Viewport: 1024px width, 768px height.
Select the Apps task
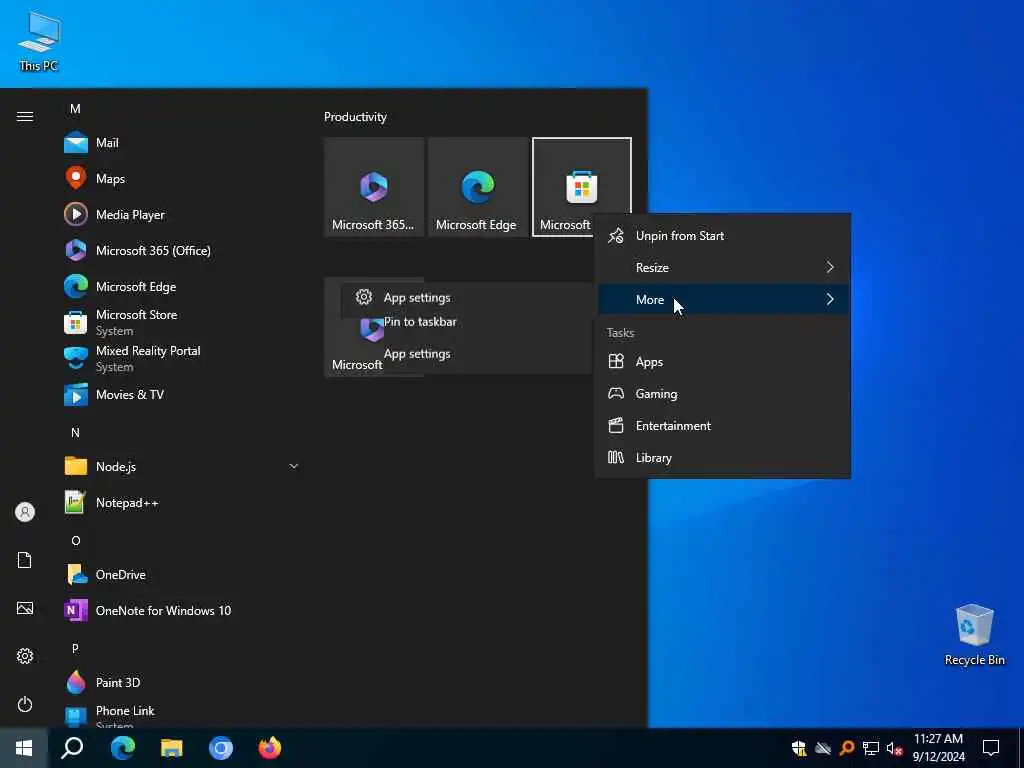point(723,362)
